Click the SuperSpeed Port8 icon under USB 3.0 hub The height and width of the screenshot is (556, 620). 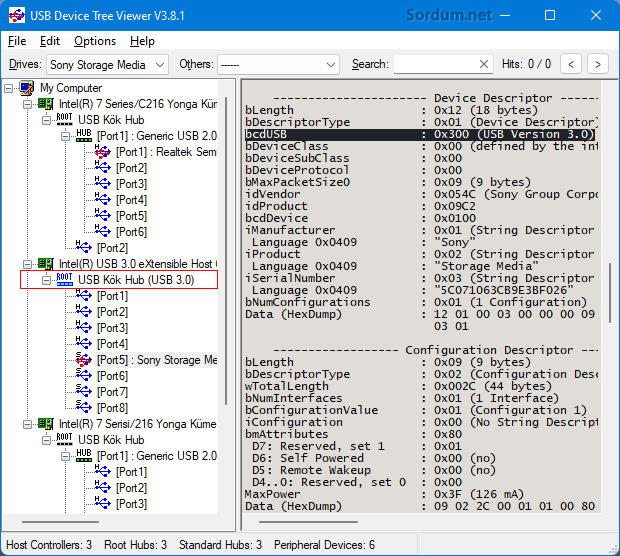point(84,408)
